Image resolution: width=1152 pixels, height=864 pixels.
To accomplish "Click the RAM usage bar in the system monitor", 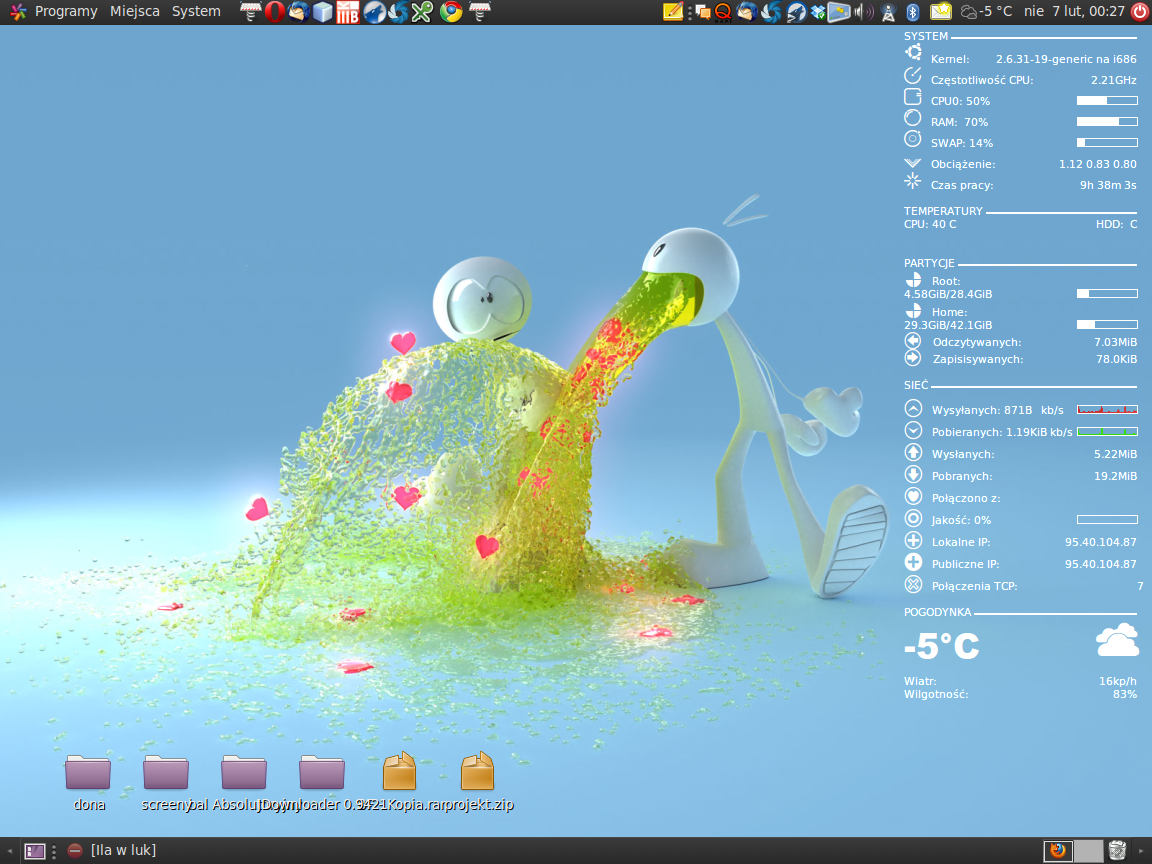I will [x=1107, y=122].
